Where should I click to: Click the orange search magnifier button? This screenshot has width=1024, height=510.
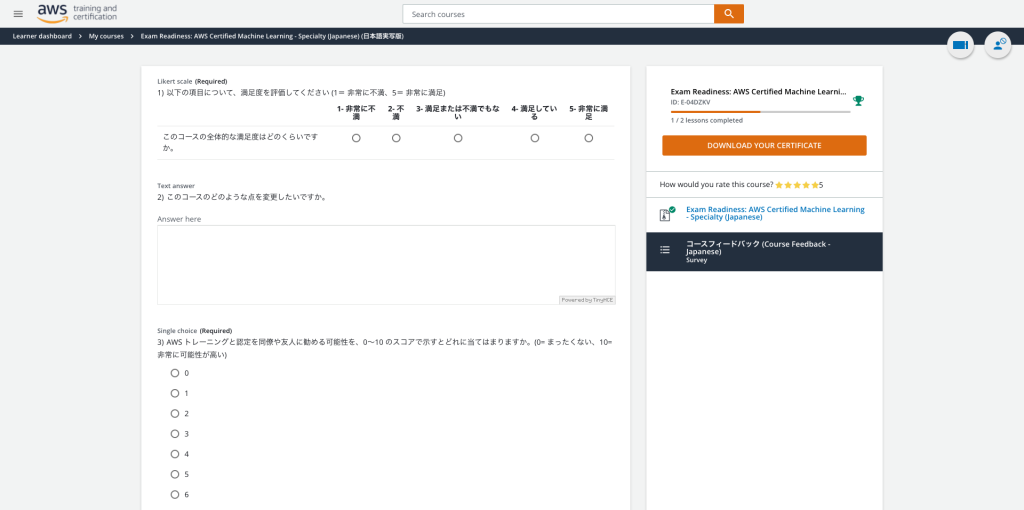click(729, 14)
